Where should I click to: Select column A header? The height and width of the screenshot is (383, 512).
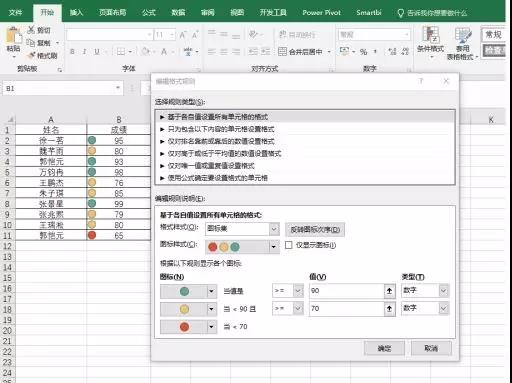[x=51, y=119]
